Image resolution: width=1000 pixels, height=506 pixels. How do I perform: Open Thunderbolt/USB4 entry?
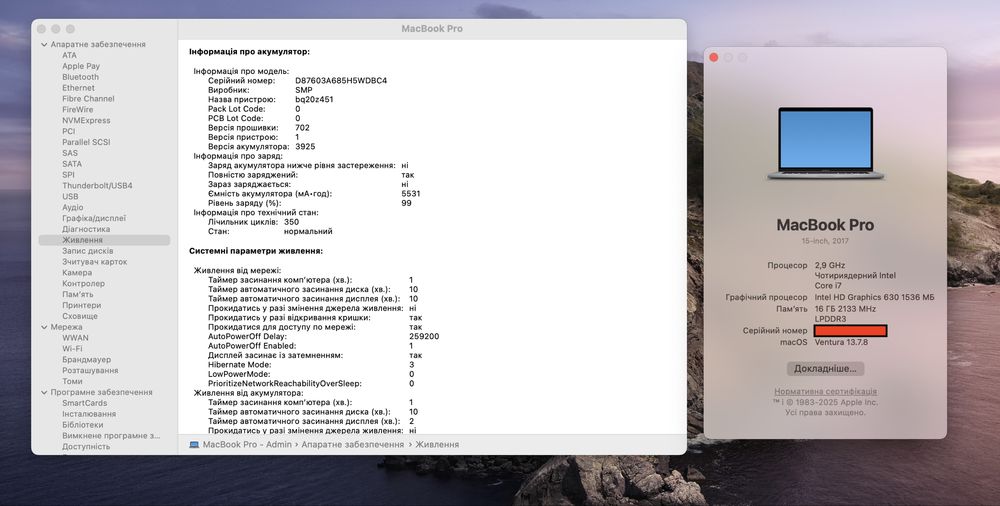(x=97, y=186)
